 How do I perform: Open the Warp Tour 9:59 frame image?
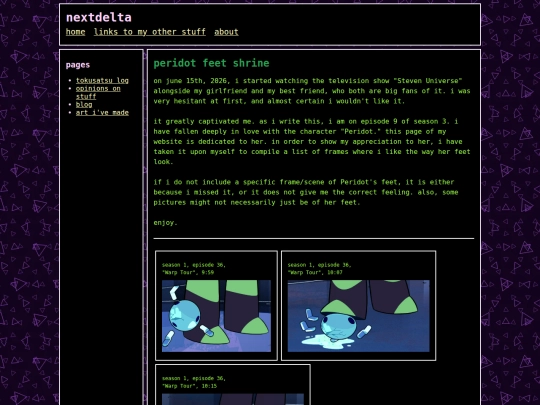pos(216,316)
